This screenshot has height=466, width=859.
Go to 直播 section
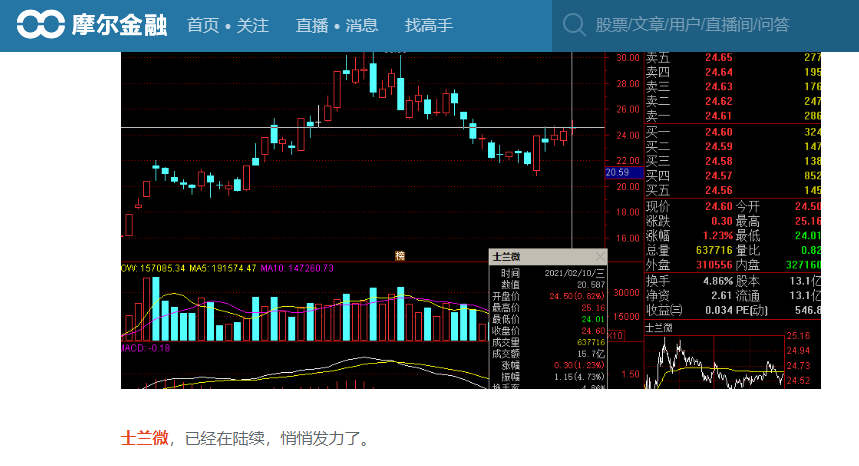312,25
